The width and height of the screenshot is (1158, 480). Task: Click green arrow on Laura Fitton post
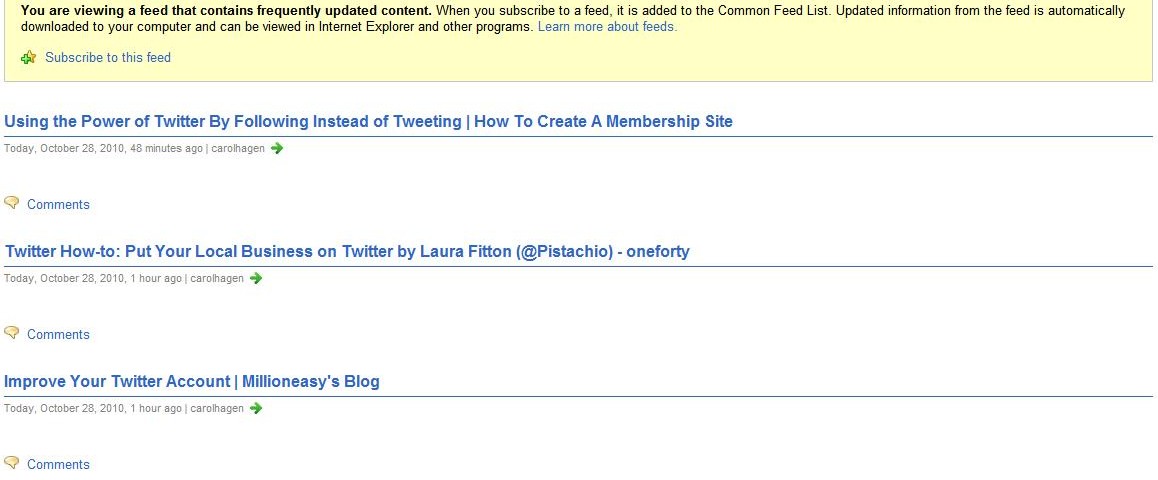coord(256,278)
